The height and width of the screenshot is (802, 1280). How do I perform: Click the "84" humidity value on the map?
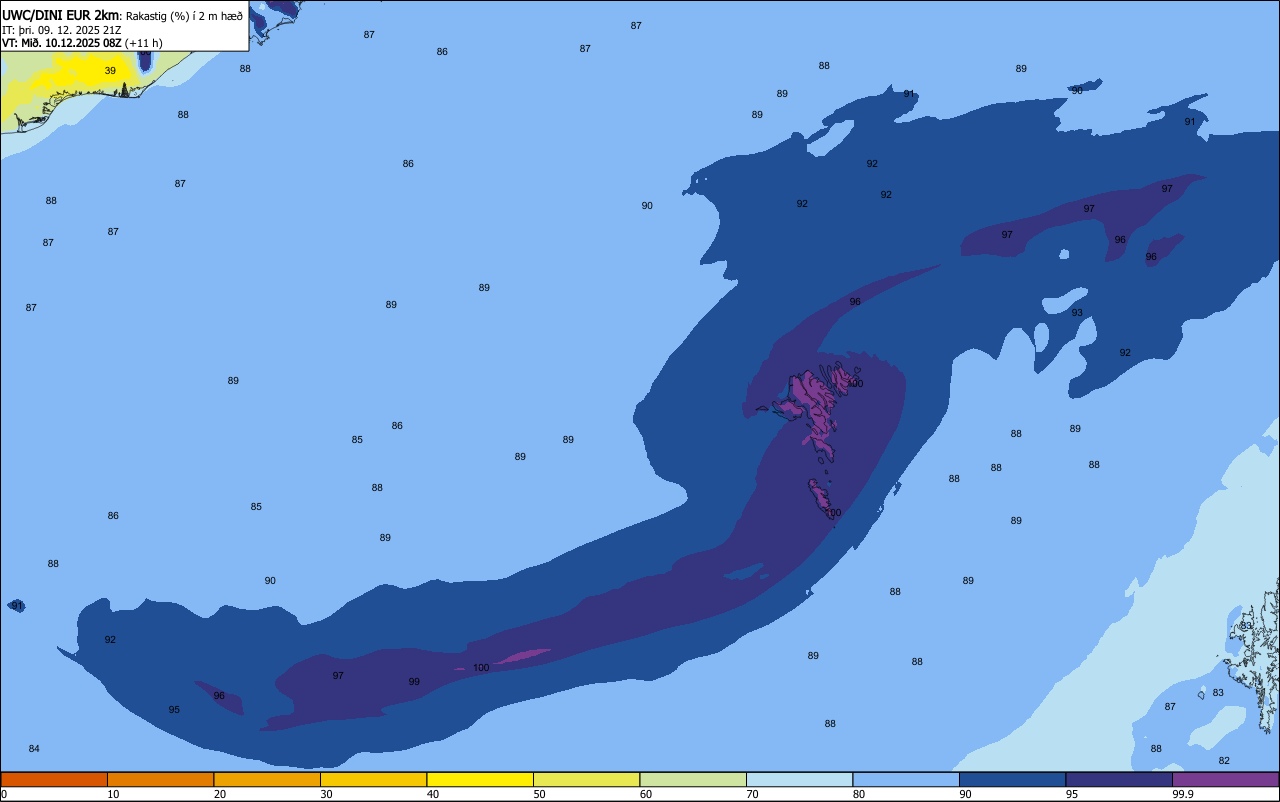pos(34,749)
